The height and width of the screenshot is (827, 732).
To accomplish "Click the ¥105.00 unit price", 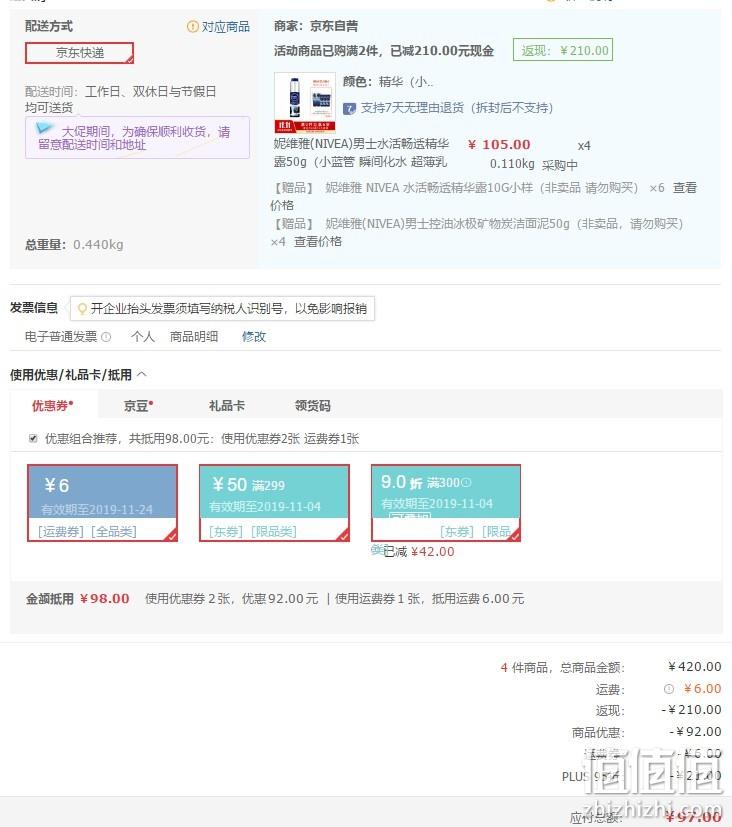I will tap(499, 145).
